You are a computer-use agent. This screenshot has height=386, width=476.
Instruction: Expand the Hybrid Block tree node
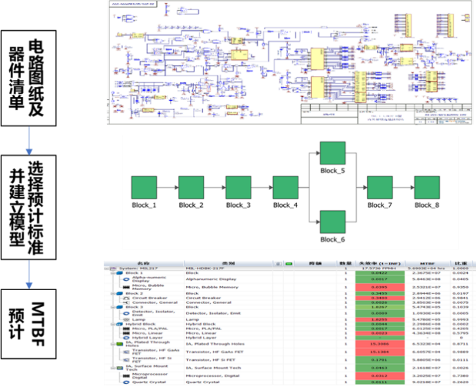[113, 324]
